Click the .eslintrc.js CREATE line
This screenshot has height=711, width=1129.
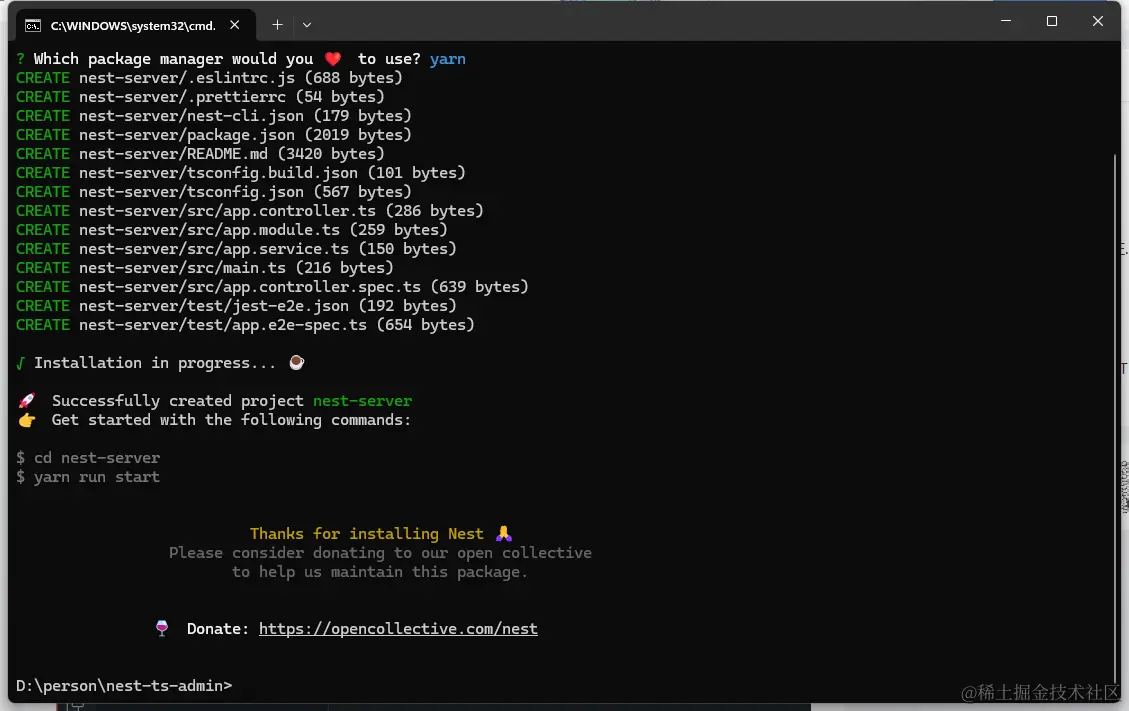click(x=209, y=78)
